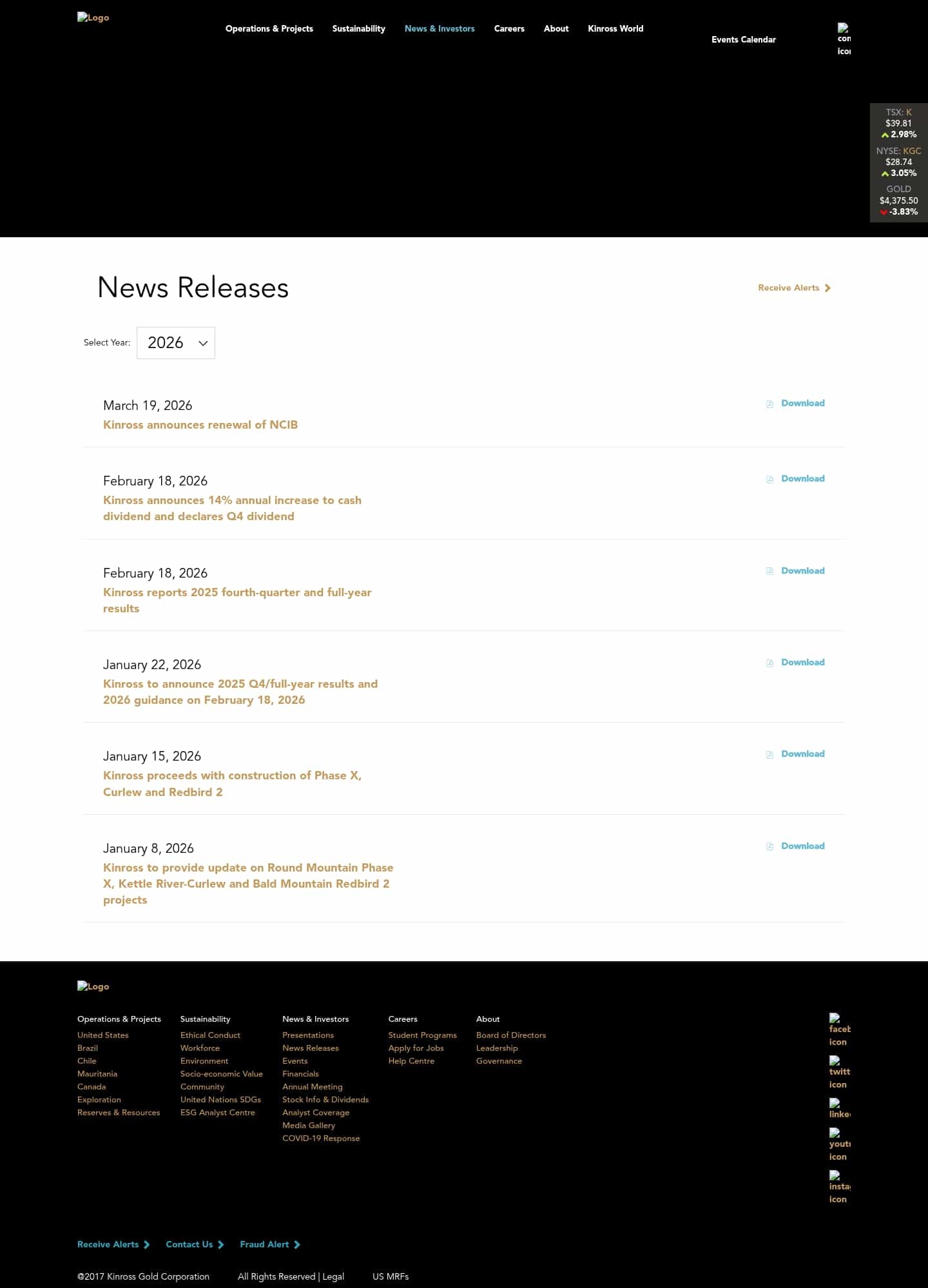Open Student Programs footer link
Image resolution: width=928 pixels, height=1288 pixels.
tap(422, 1035)
